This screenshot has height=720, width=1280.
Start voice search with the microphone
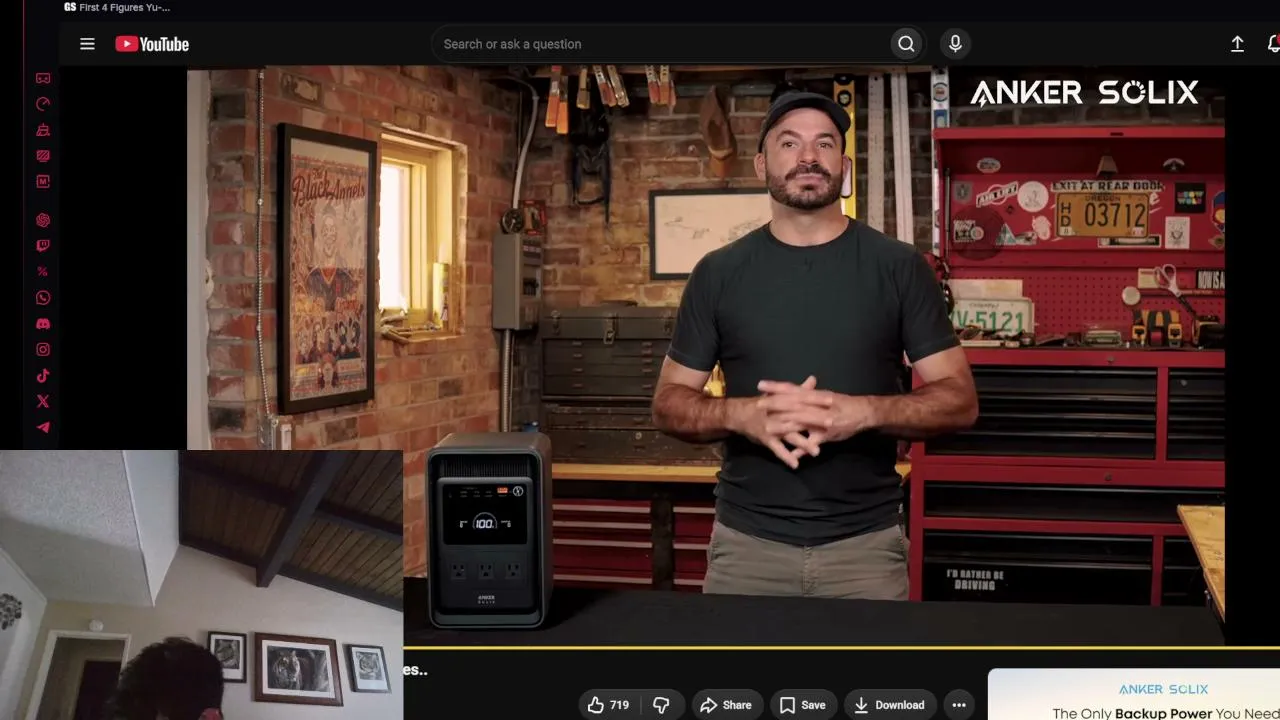click(x=955, y=44)
